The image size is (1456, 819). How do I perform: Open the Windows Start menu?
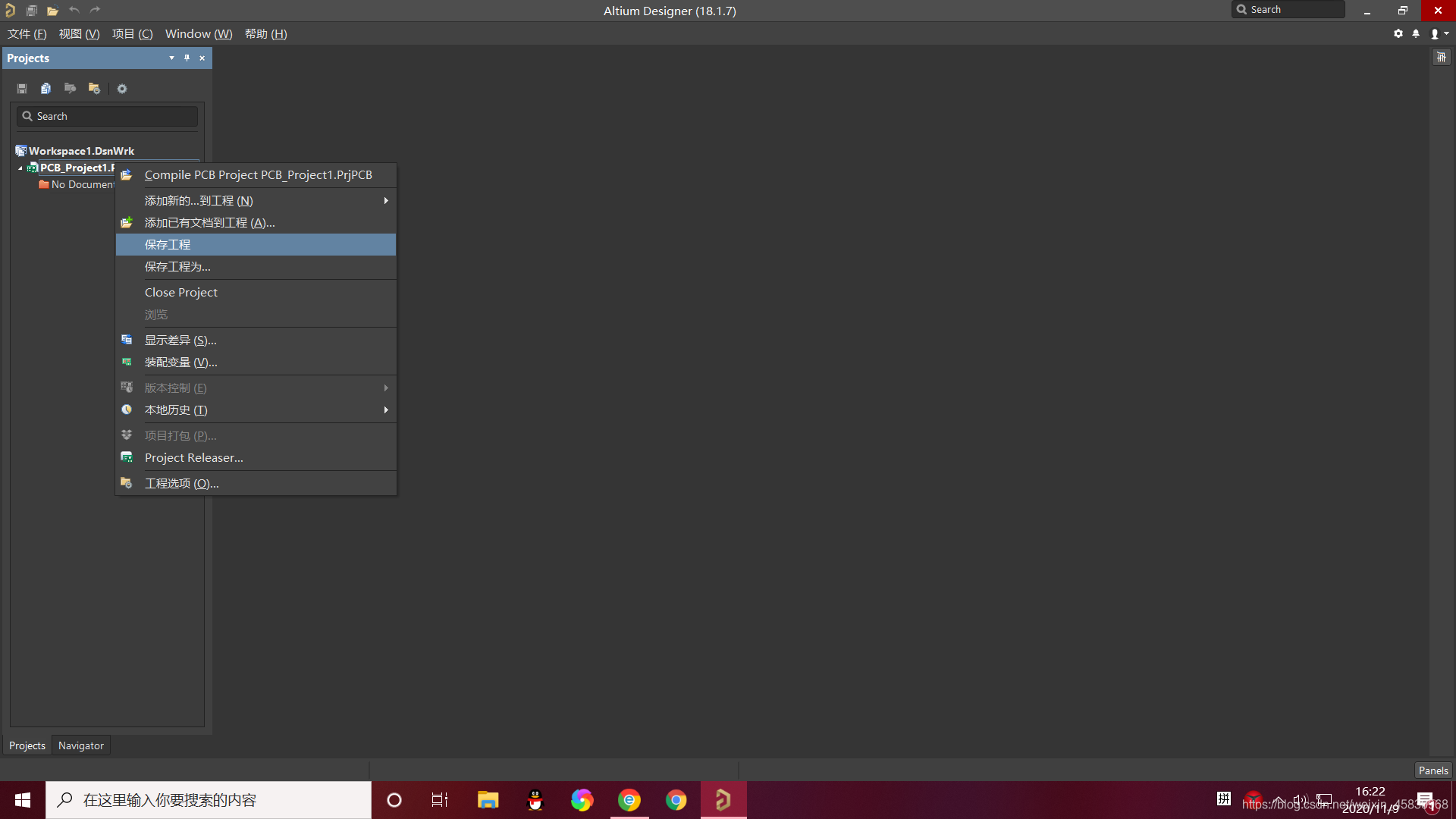[23, 800]
